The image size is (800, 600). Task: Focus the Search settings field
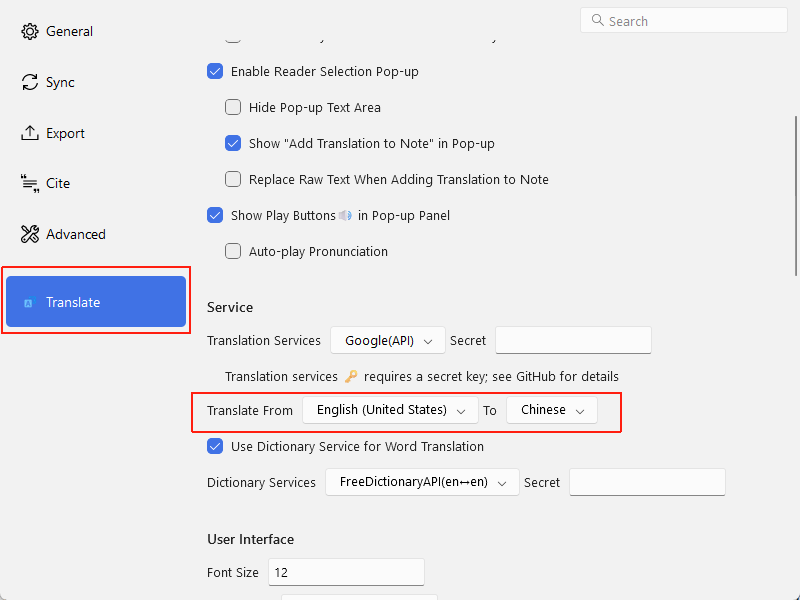click(684, 20)
